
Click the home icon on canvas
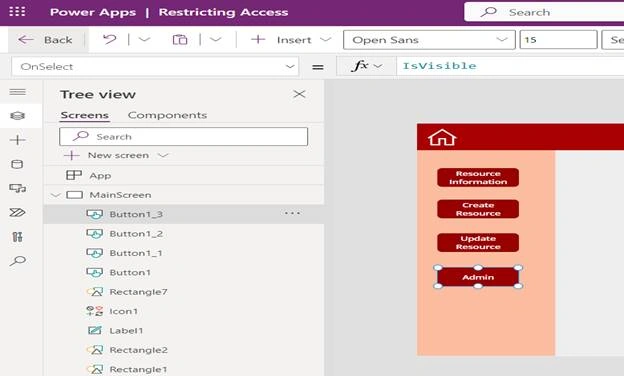coord(442,137)
